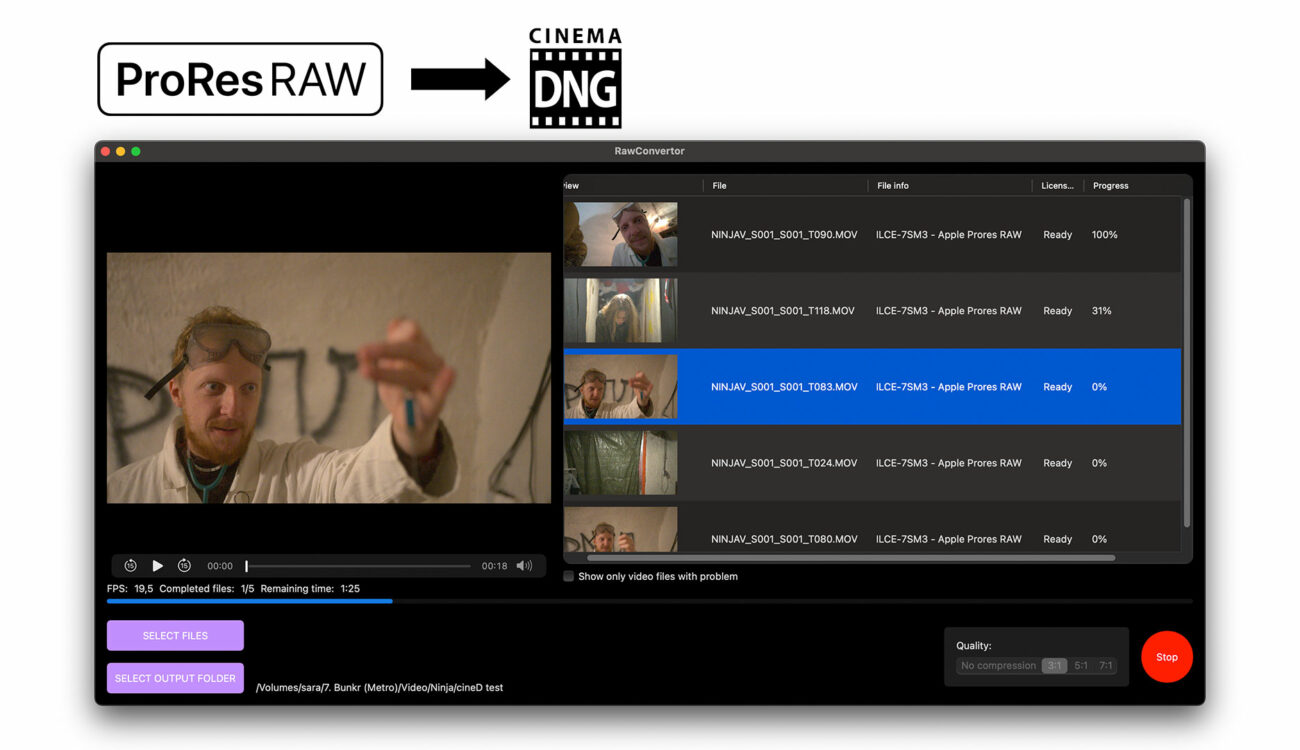Maximize the RawConvertor window with green button
This screenshot has width=1300, height=750.
pyautogui.click(x=136, y=151)
